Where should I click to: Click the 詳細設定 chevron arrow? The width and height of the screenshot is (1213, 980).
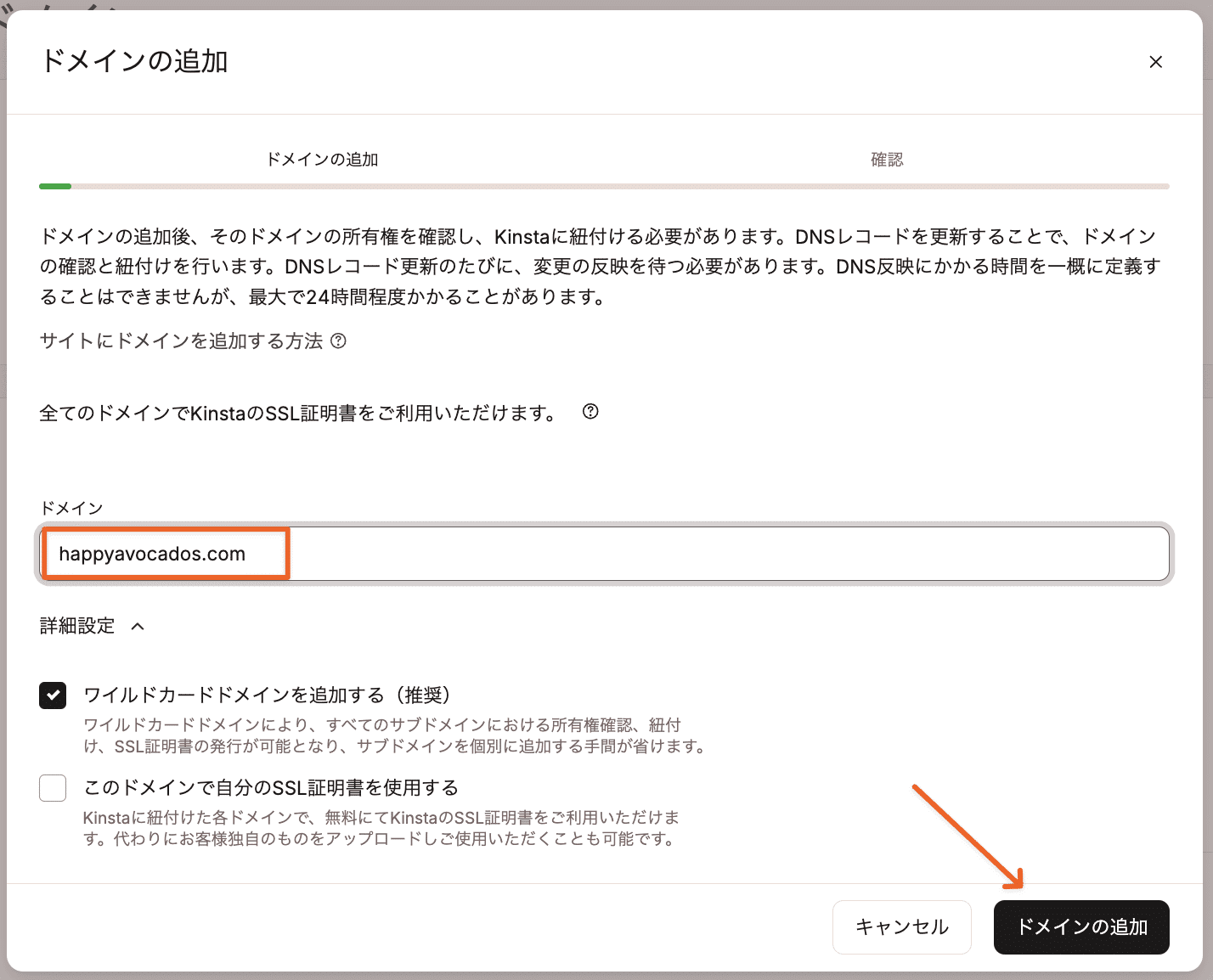coord(138,626)
